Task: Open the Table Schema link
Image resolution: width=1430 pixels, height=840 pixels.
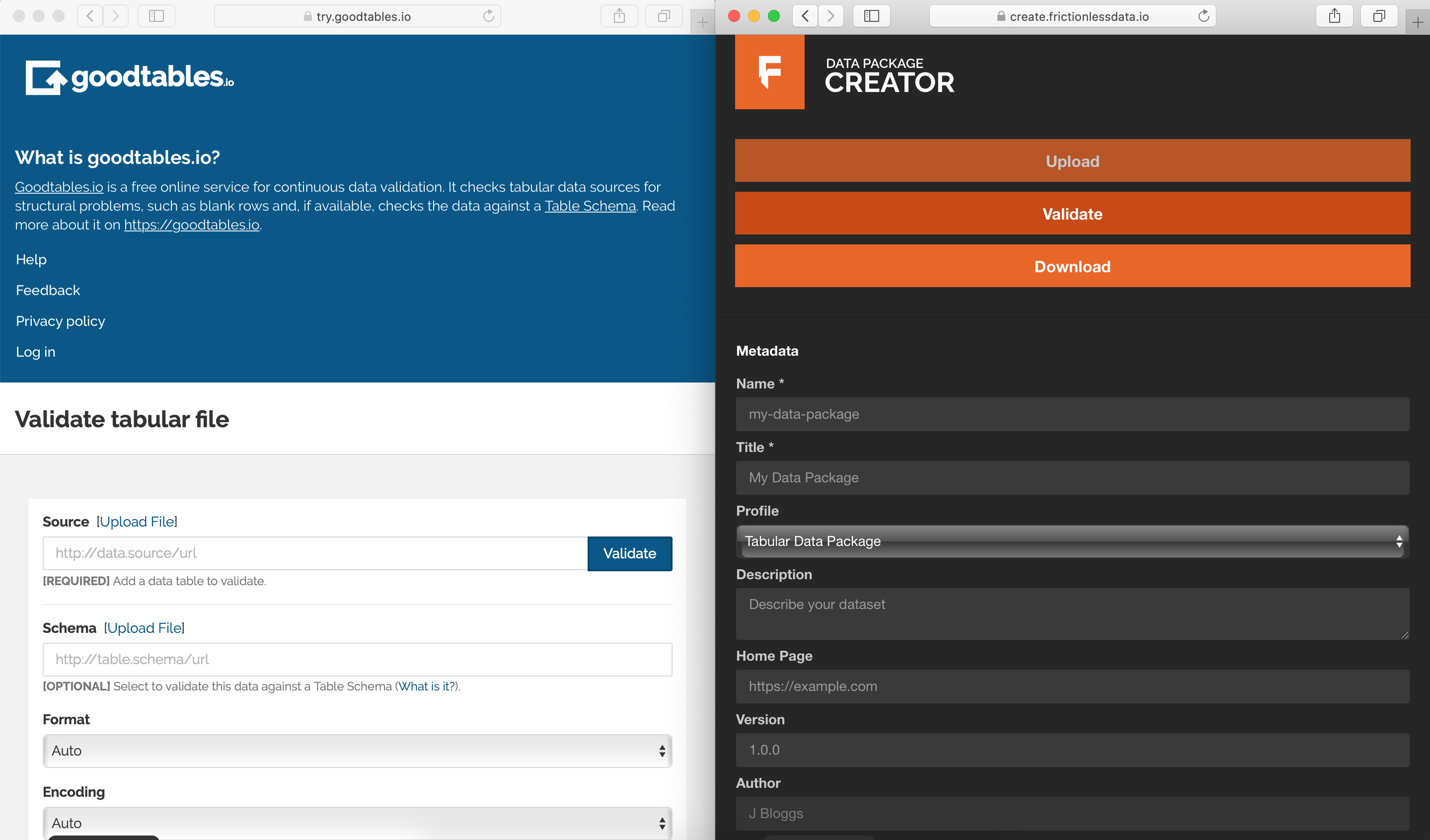Action: (x=590, y=206)
